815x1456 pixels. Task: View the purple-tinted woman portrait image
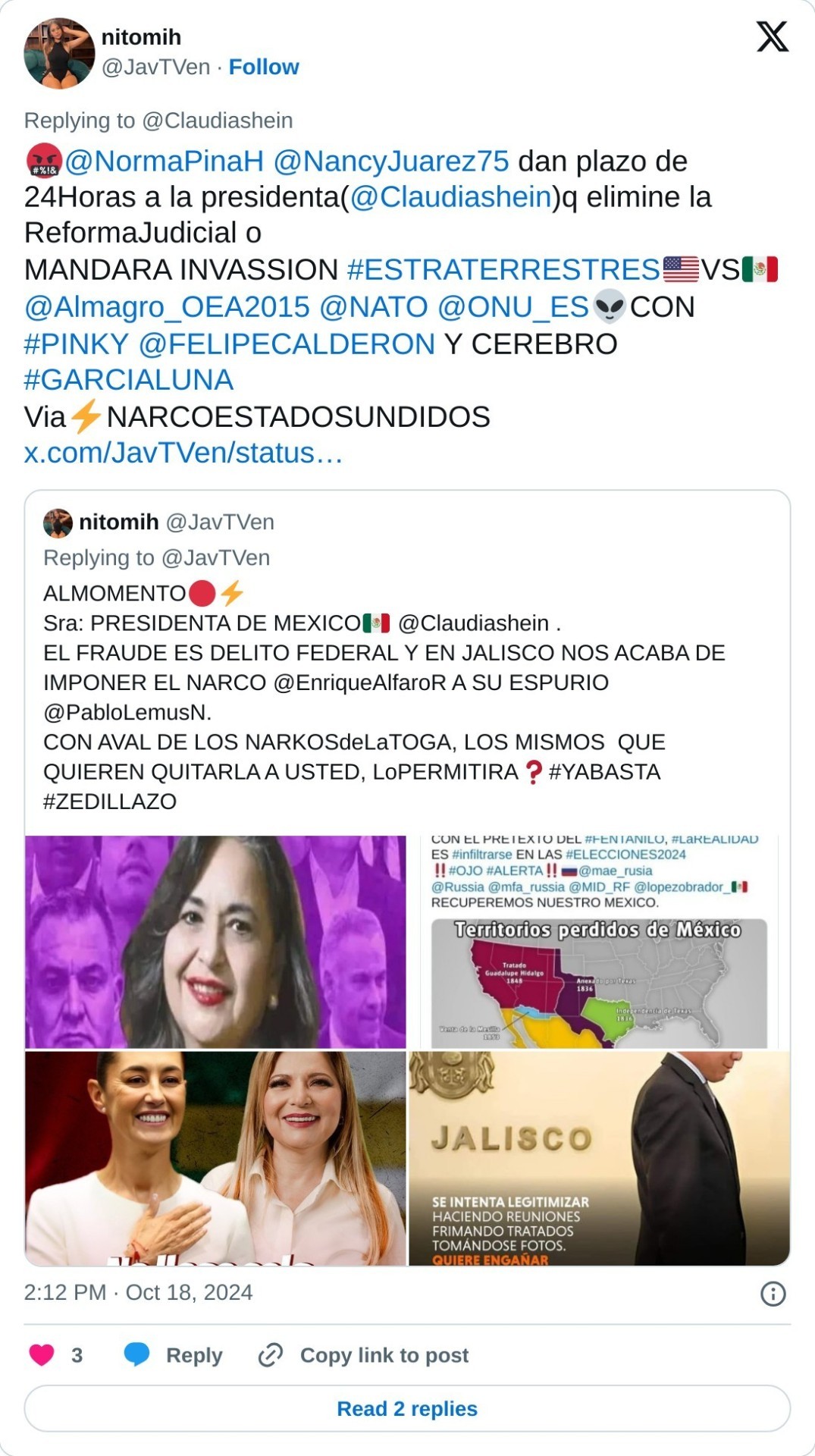click(215, 942)
